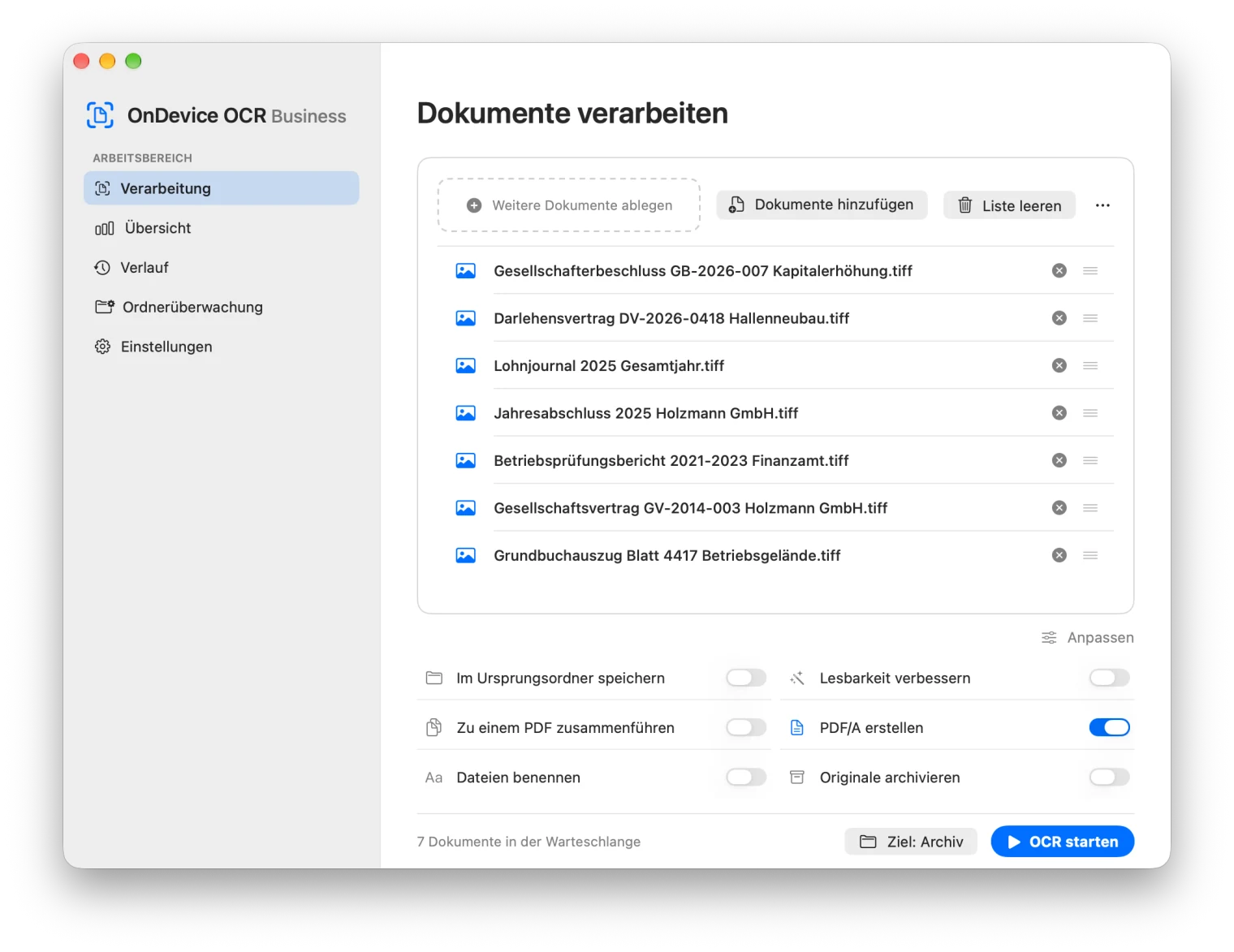Screen dimensions: 1234x952
Task: Open Verarbeitung in sidebar
Action: (222, 188)
